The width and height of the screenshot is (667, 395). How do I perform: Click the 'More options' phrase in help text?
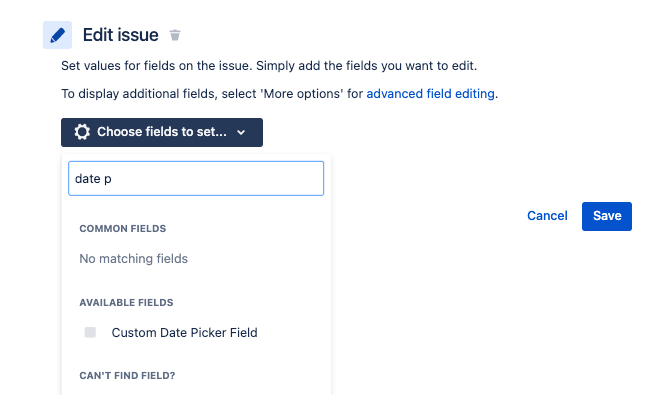[x=303, y=94]
